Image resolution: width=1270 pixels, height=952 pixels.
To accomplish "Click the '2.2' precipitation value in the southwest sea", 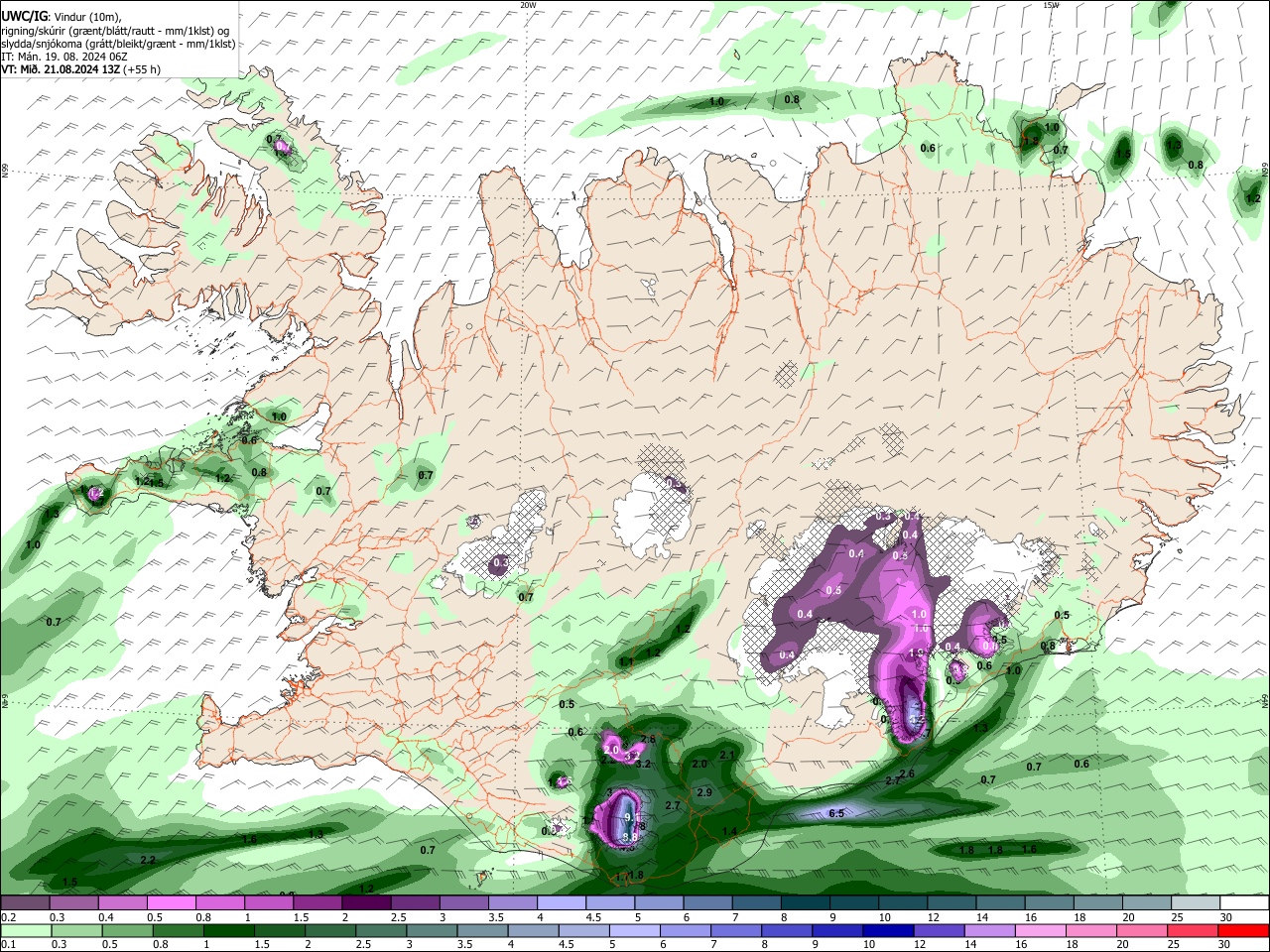I will click(148, 860).
